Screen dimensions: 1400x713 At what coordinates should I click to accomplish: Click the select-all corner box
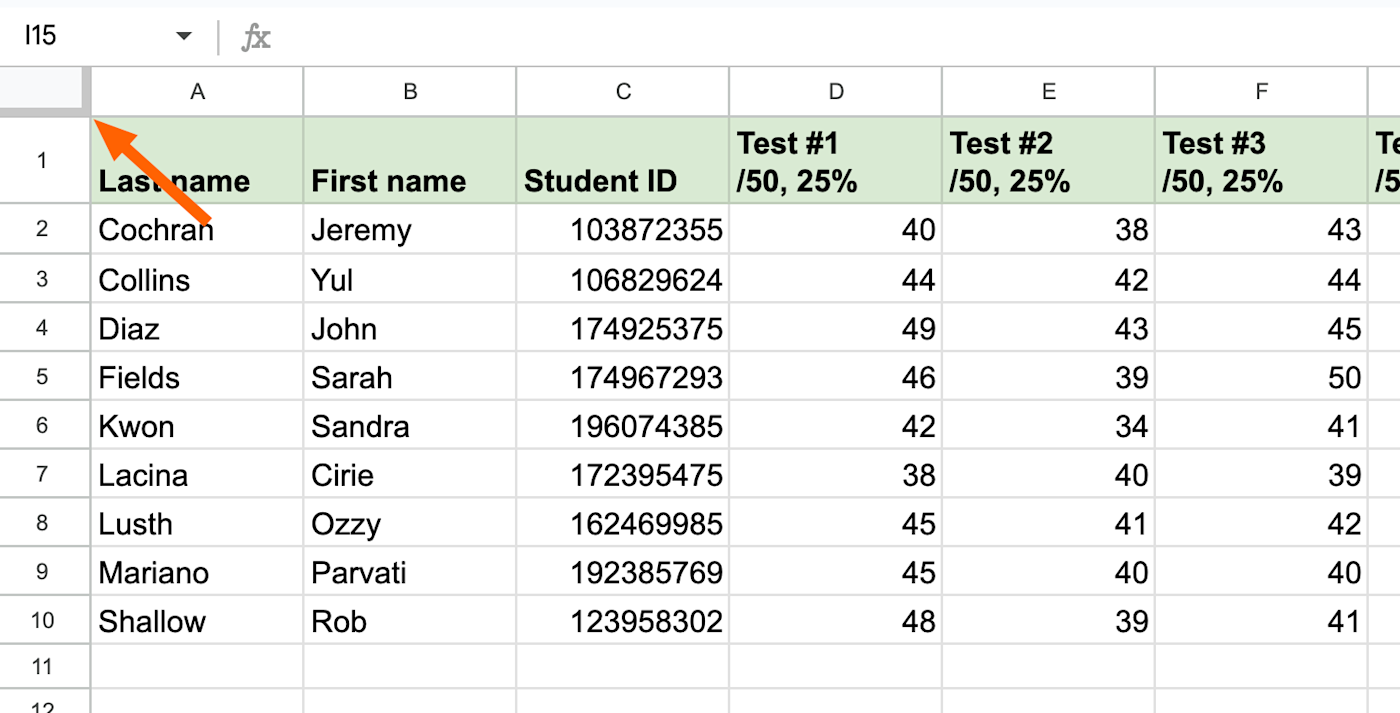coord(42,91)
